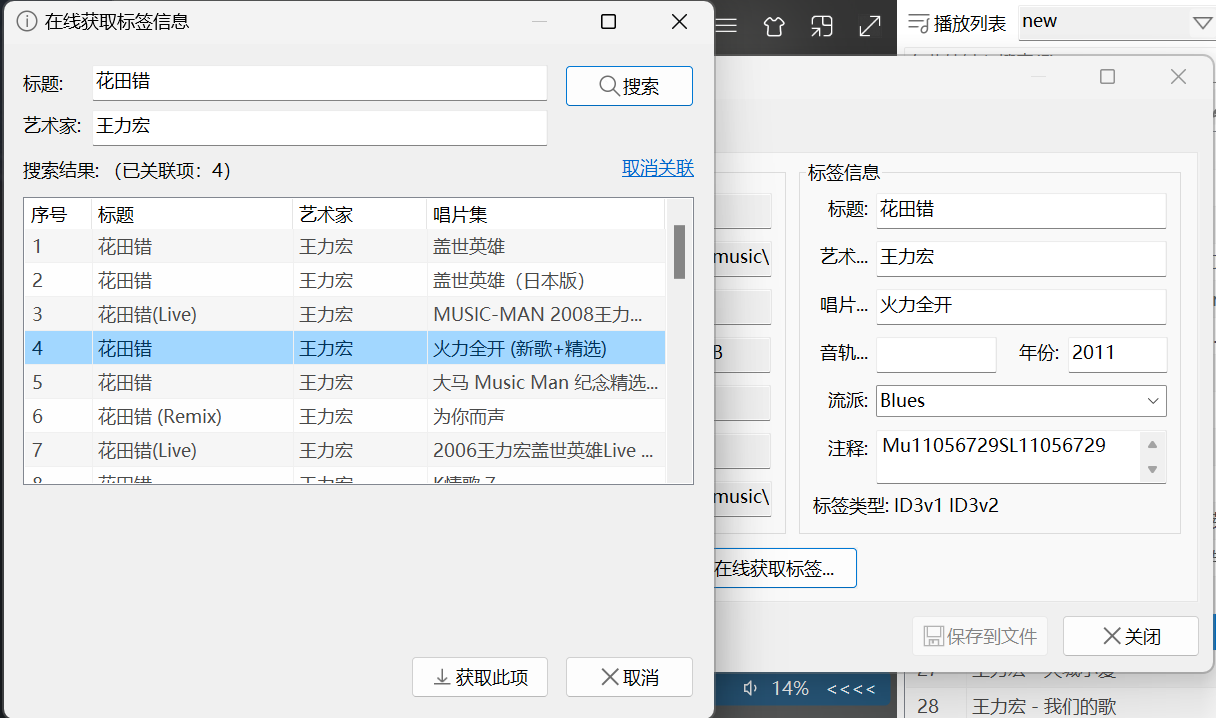Open the app menu via the hamburger icon
This screenshot has width=1216, height=718.
point(726,26)
